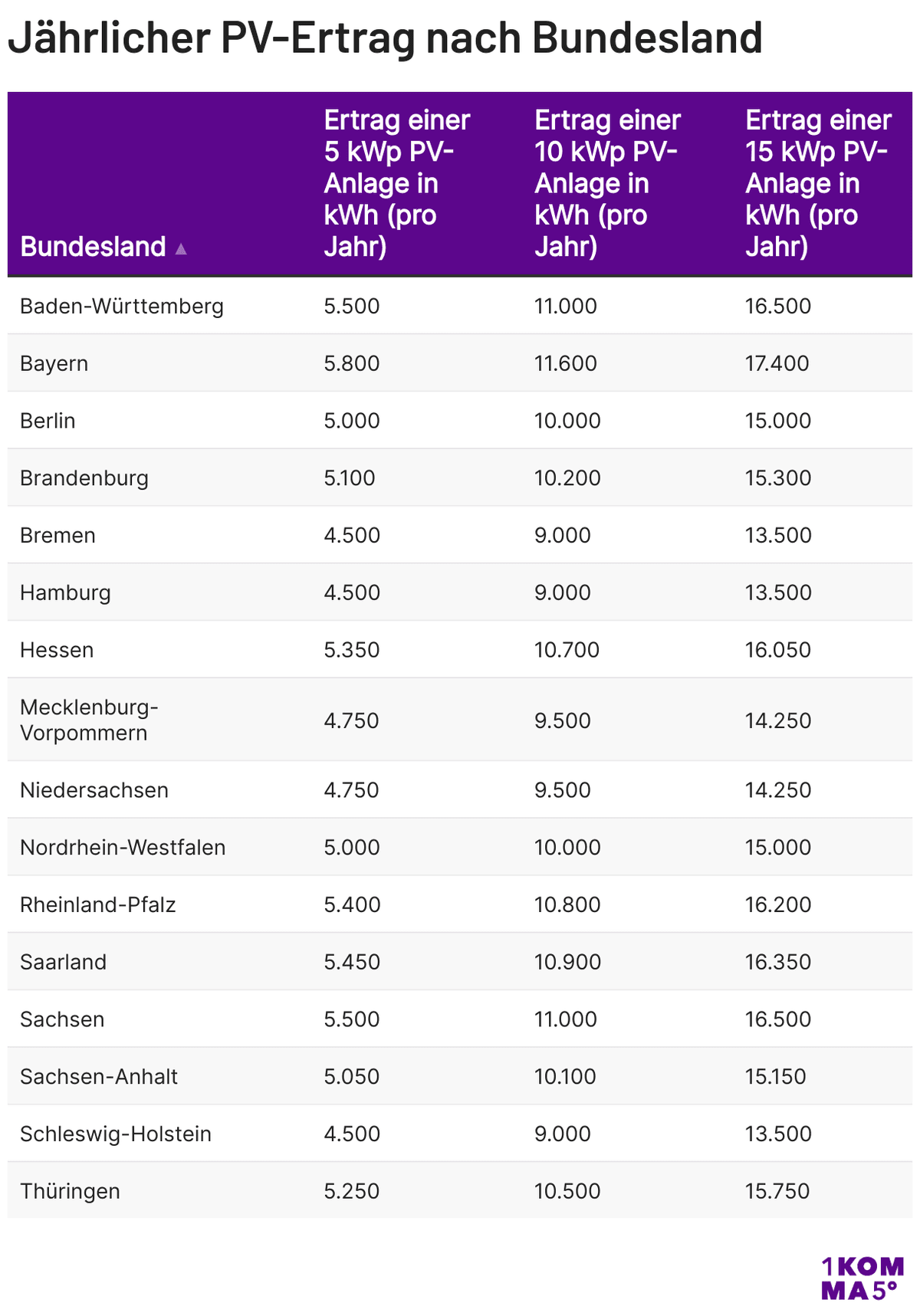Click the 1KOMMA5° logo
Viewport: 920px width, 1316px height.
click(862, 1278)
